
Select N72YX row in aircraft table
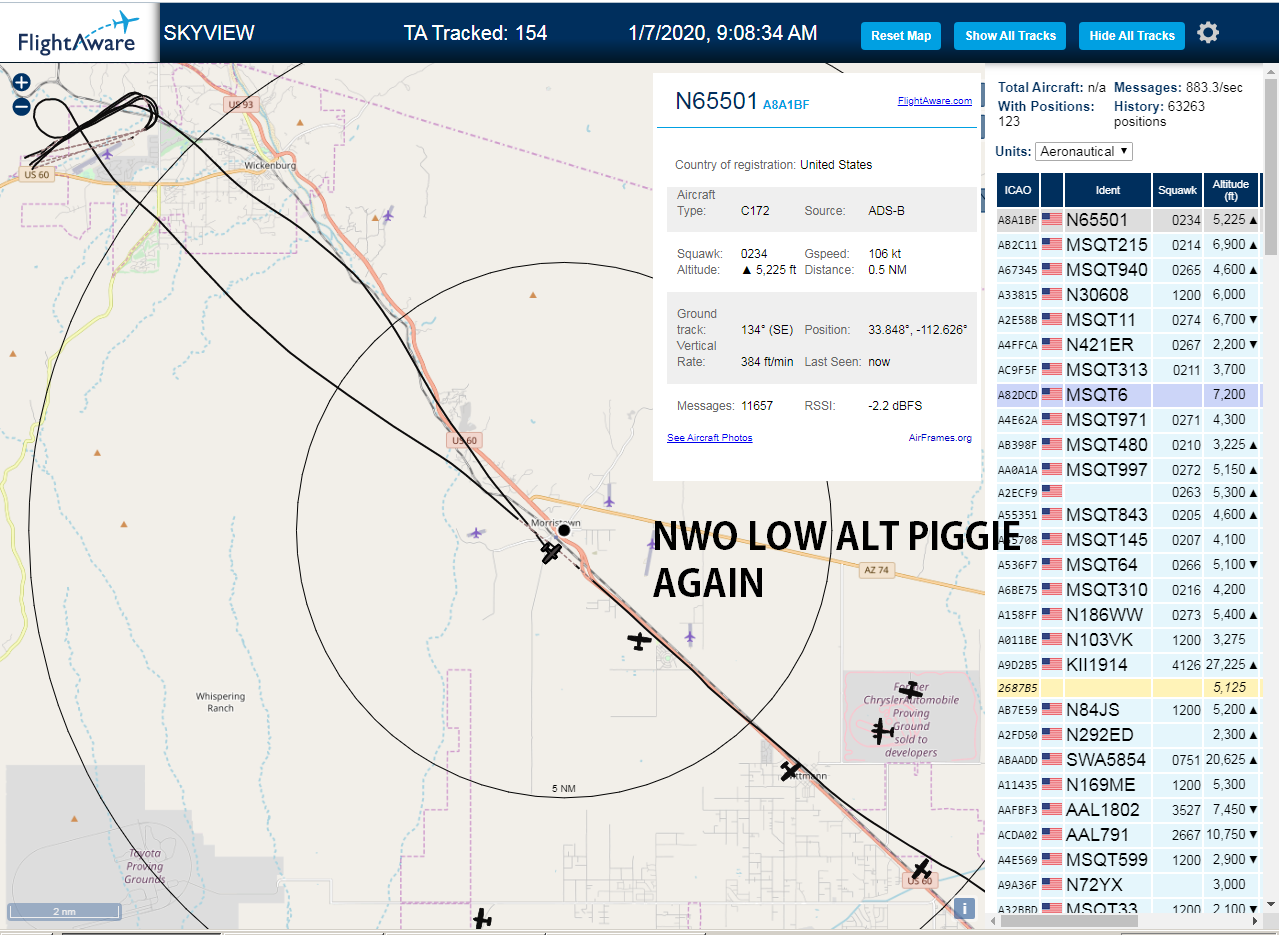pos(1128,885)
